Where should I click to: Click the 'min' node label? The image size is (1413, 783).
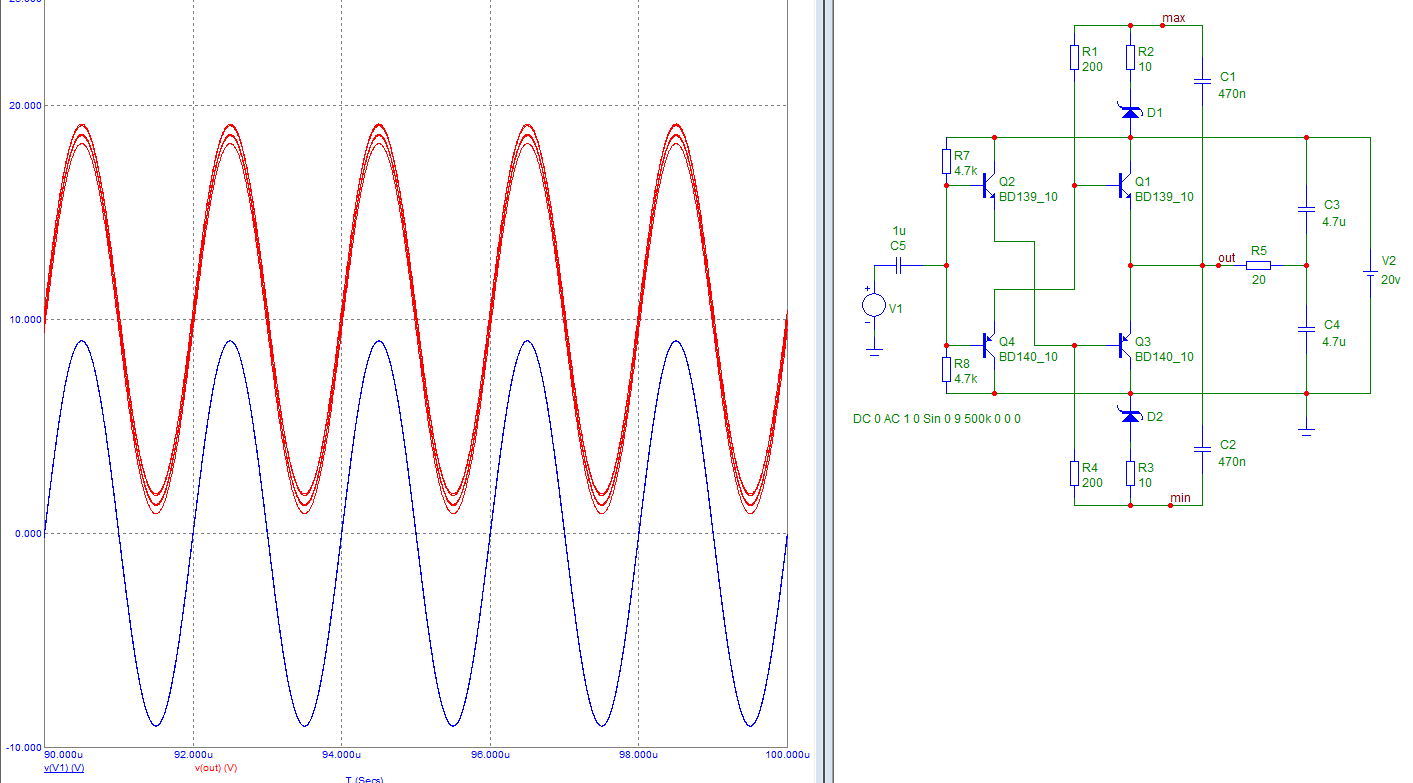coord(1180,497)
